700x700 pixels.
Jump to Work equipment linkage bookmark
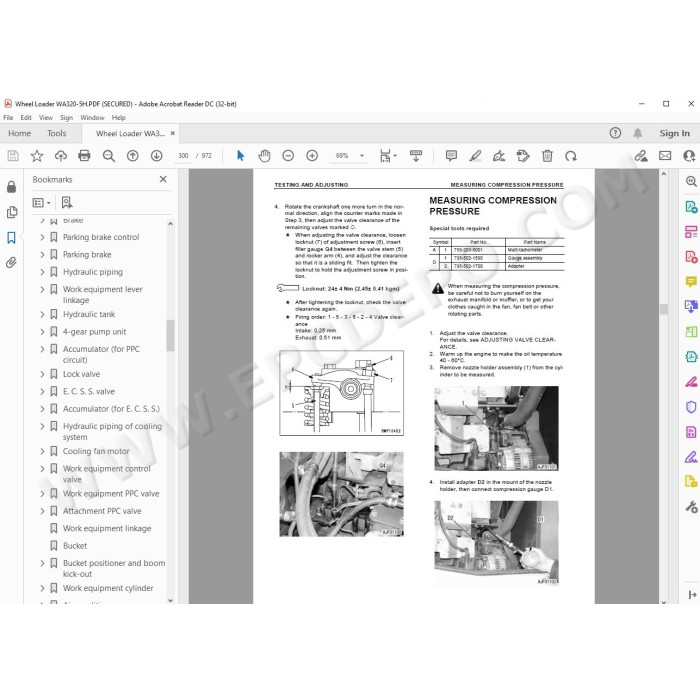(x=107, y=529)
